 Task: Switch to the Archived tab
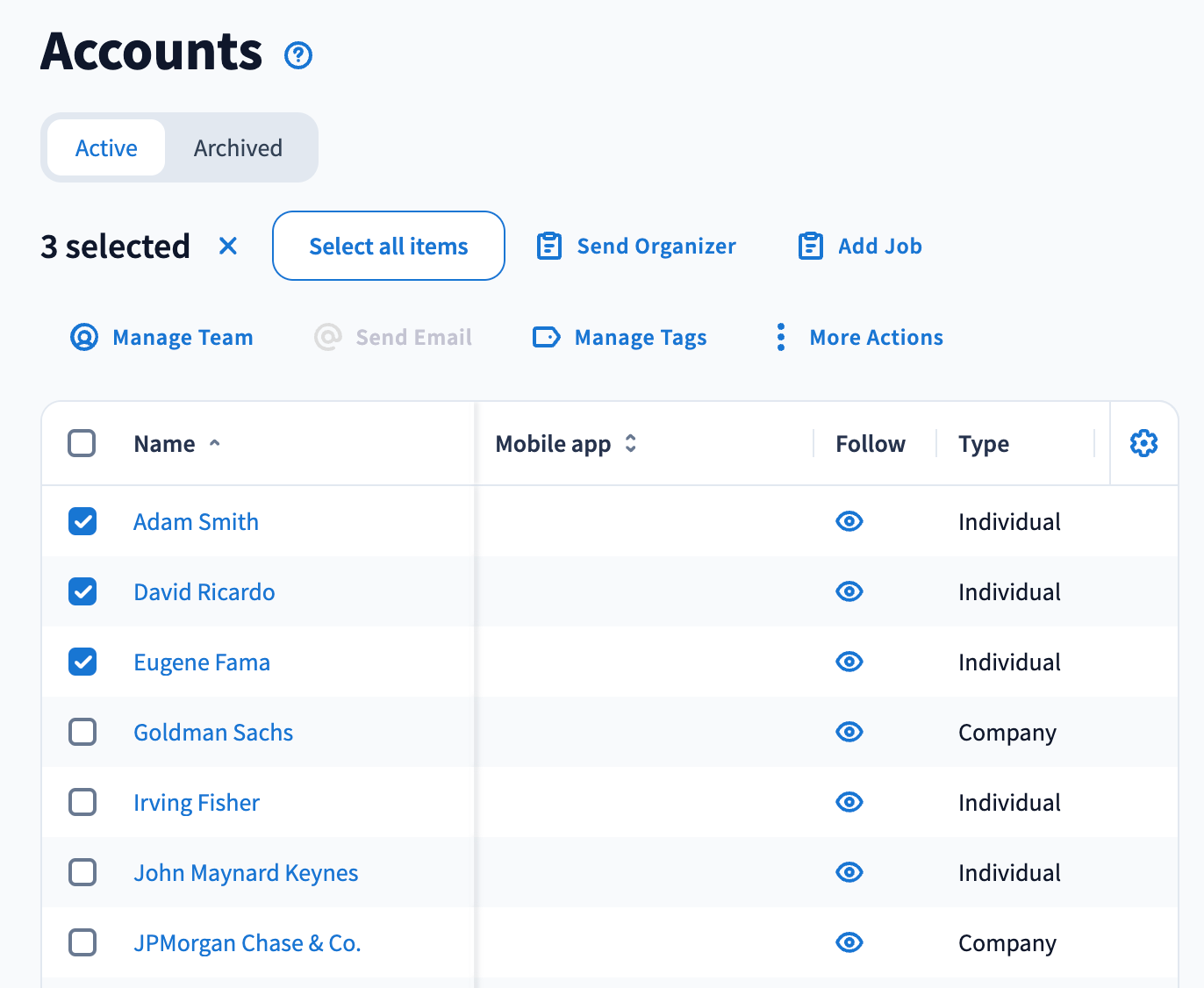coord(238,148)
